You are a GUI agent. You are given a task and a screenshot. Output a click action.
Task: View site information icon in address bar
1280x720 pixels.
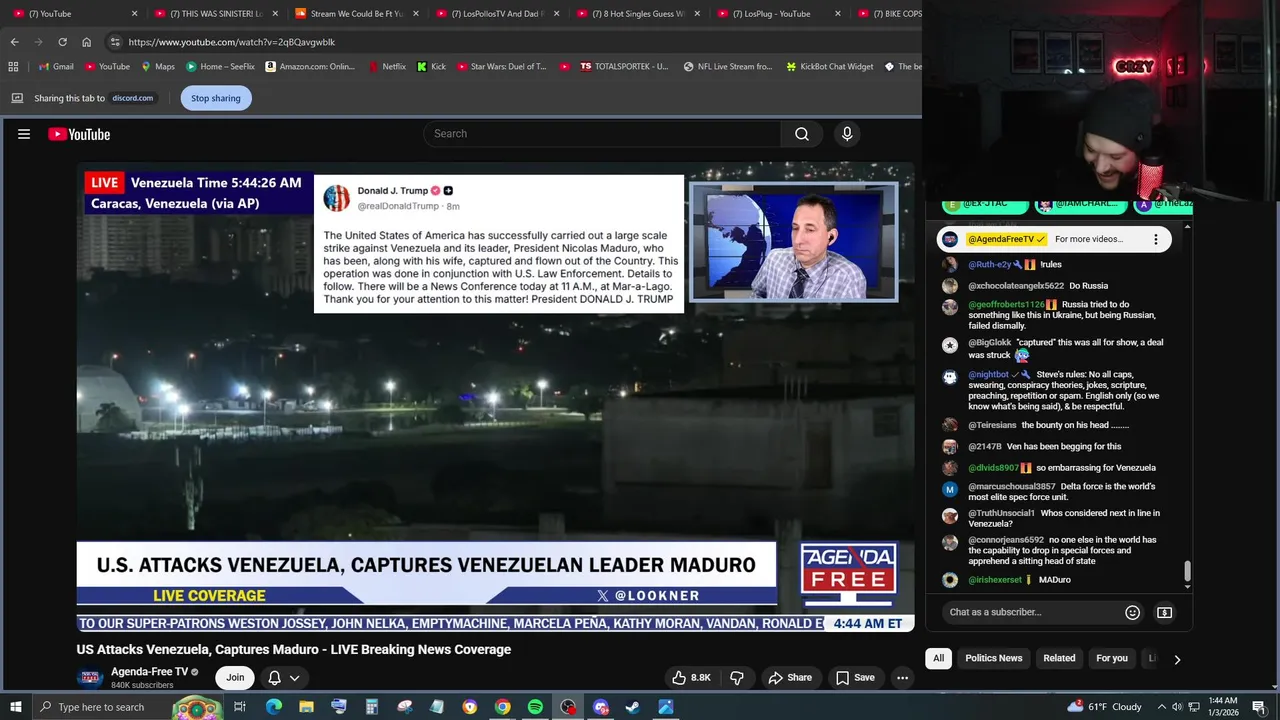115,42
